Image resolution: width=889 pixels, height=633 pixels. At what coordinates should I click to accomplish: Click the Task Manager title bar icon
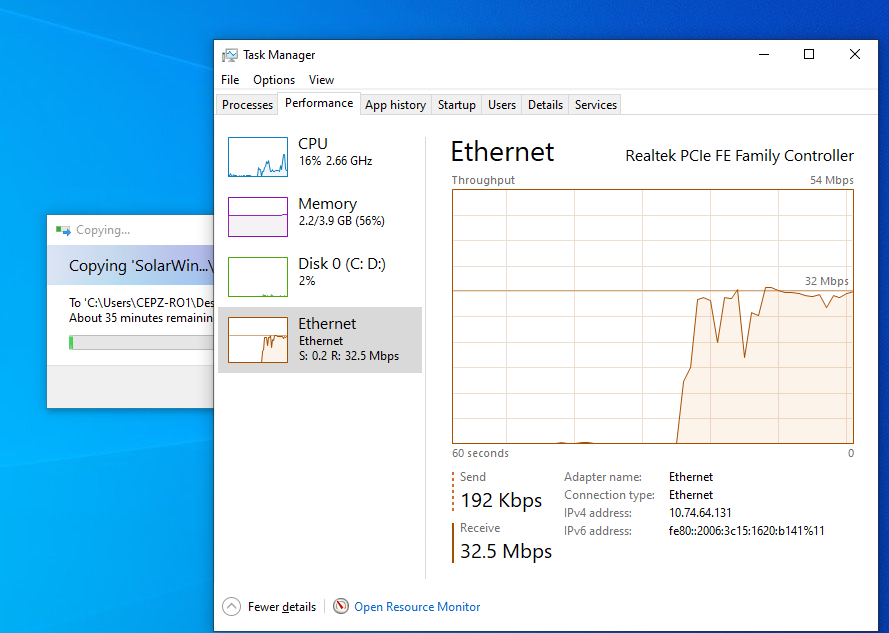(230, 55)
